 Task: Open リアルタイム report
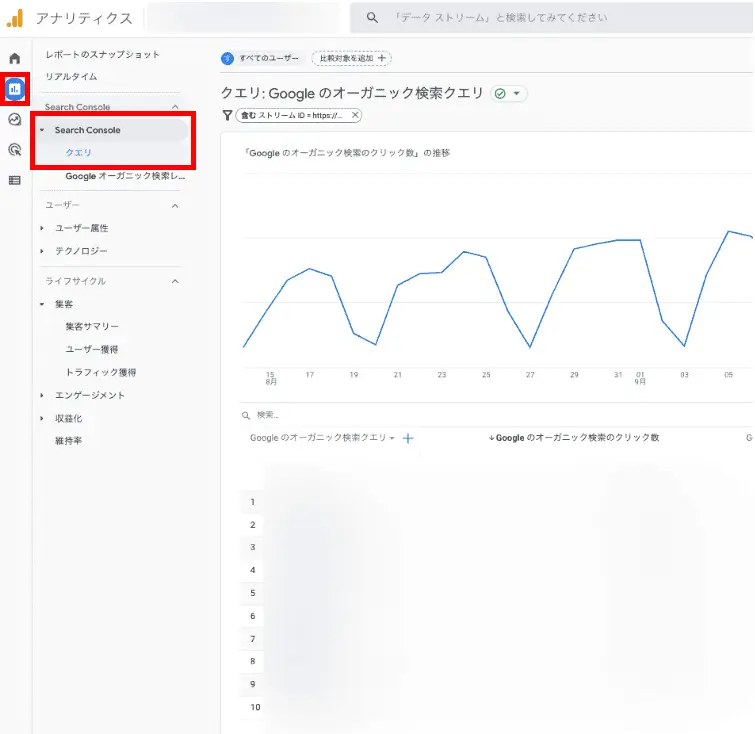pyautogui.click(x=71, y=77)
